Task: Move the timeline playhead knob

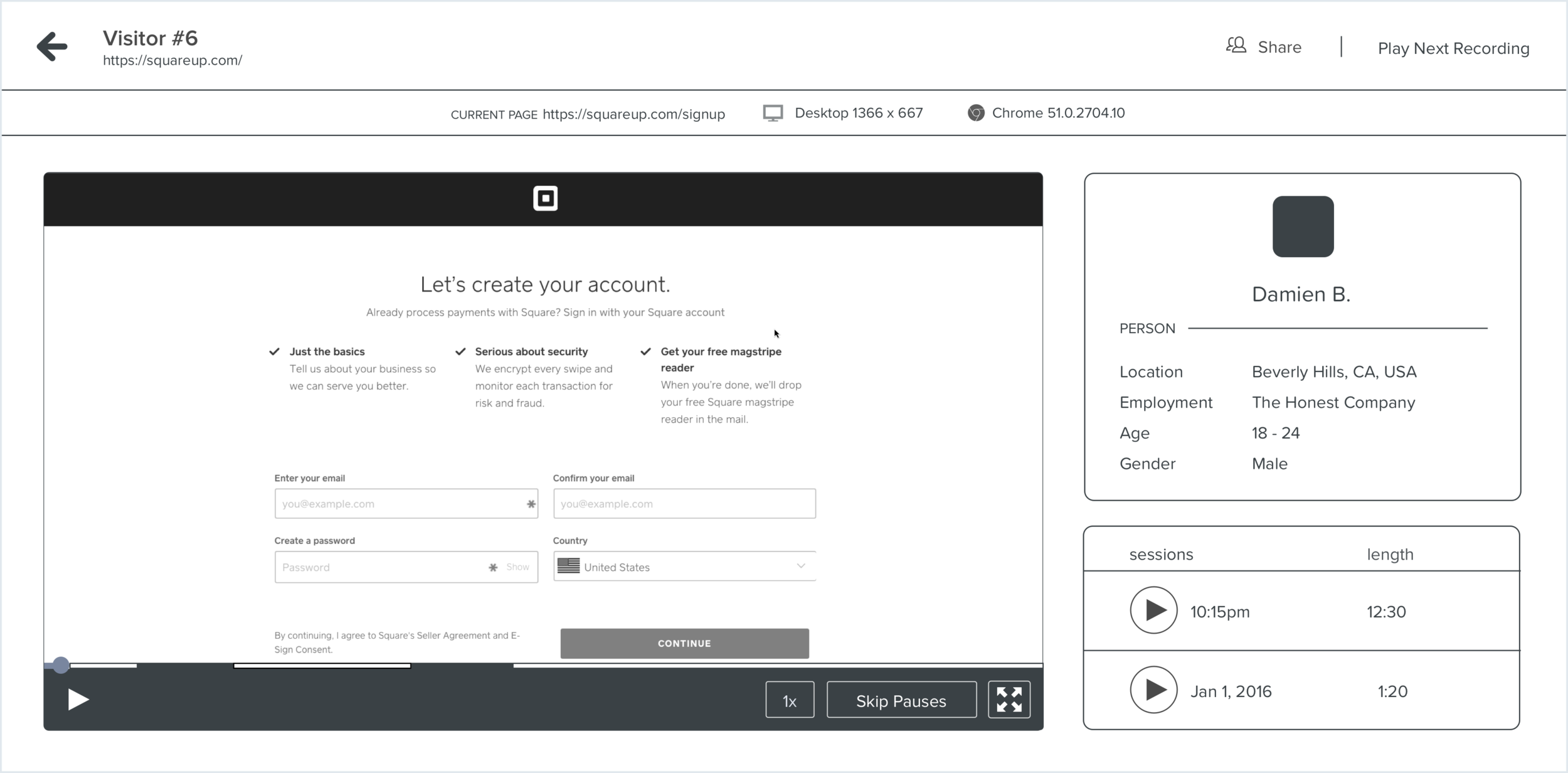Action: [x=61, y=665]
